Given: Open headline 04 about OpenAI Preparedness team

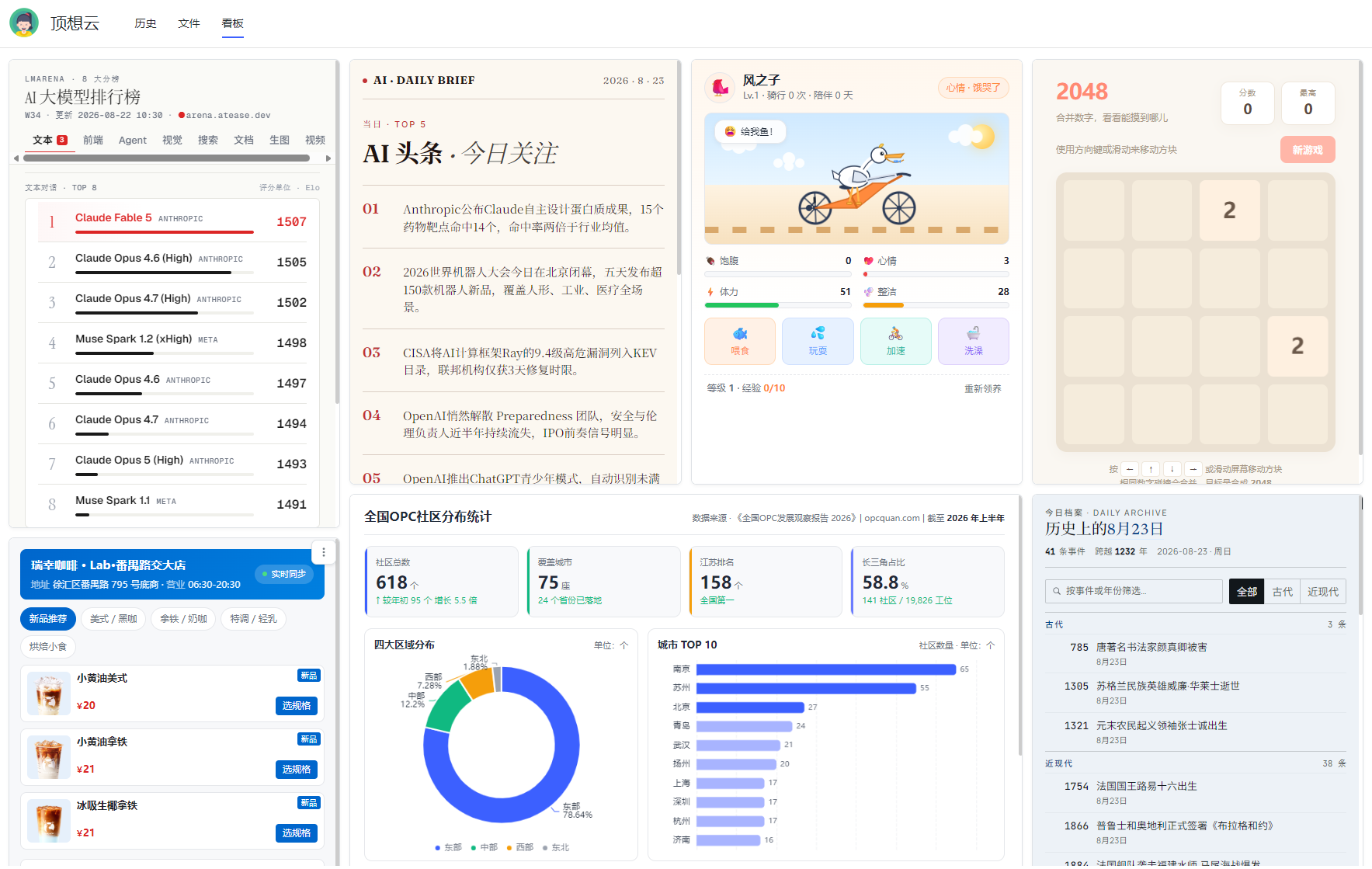Looking at the screenshot, I should click(513, 424).
